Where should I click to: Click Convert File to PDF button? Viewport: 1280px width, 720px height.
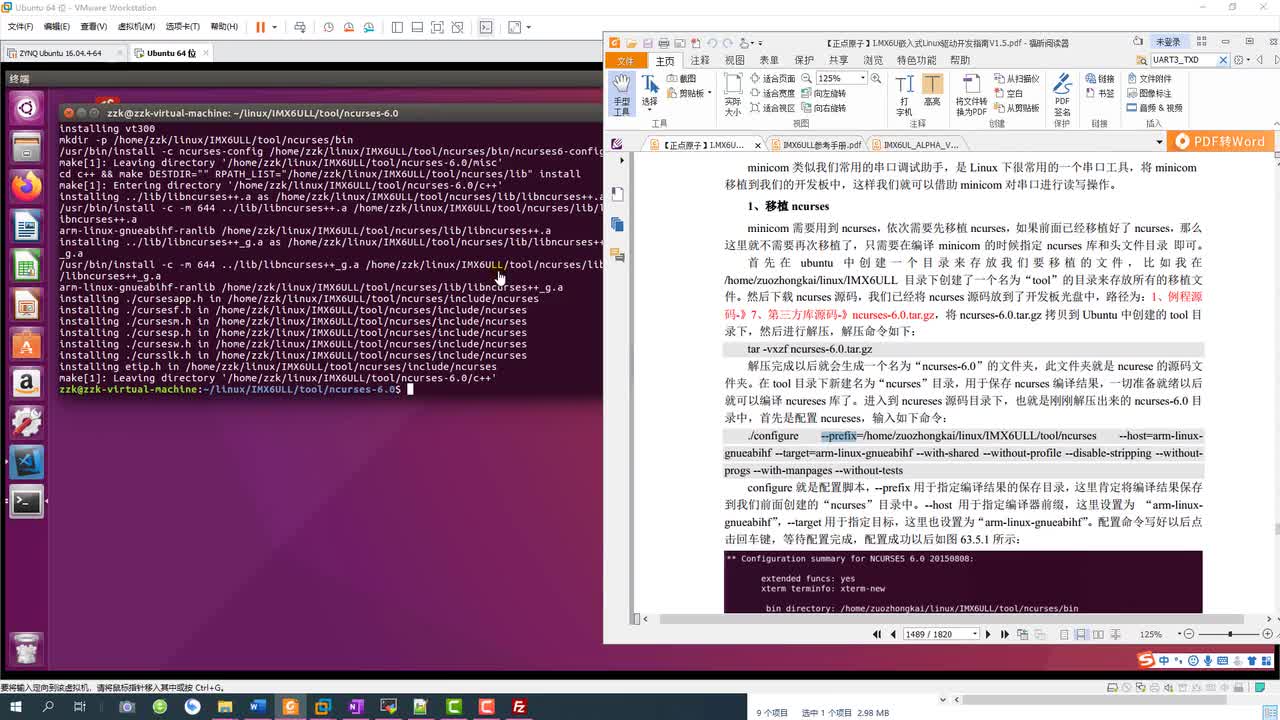pyautogui.click(x=971, y=94)
